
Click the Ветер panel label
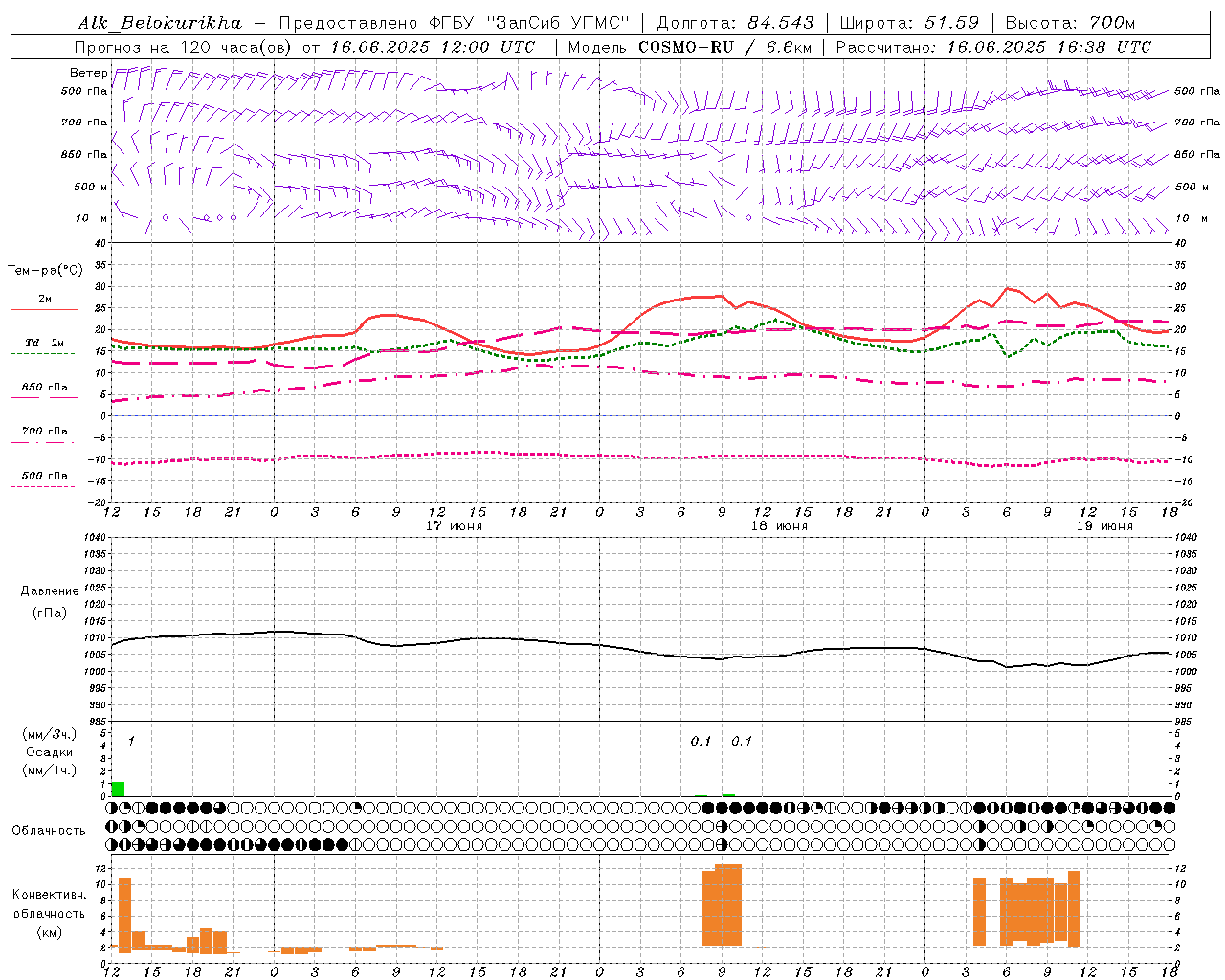coord(89,73)
